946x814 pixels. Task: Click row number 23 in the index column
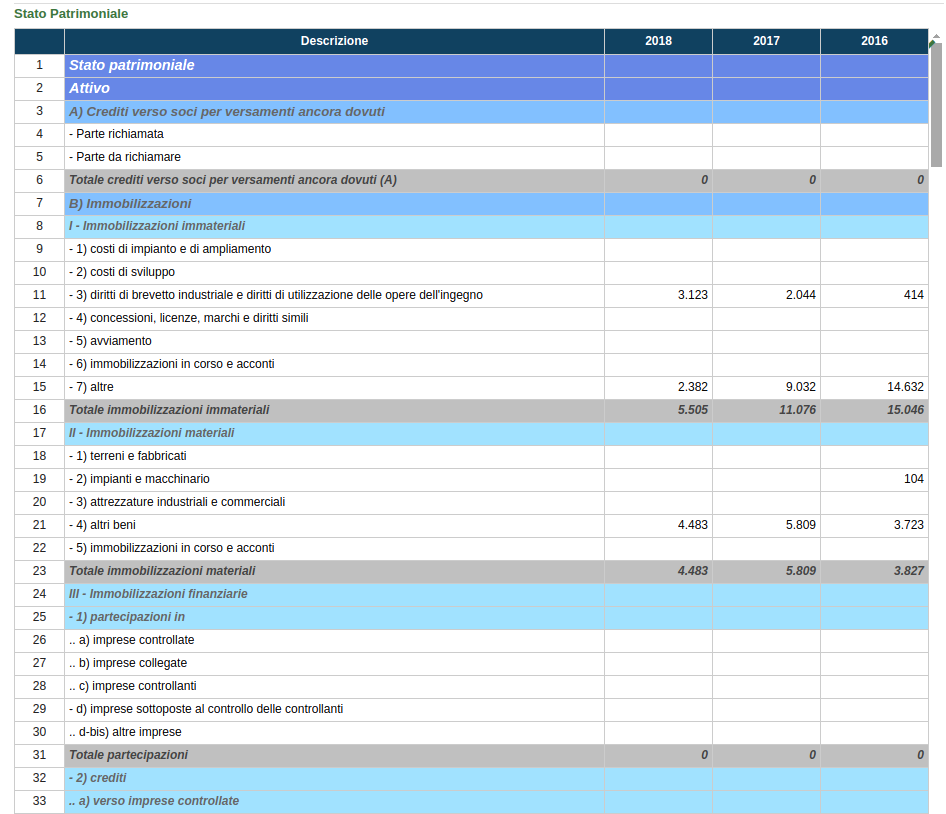pos(39,571)
